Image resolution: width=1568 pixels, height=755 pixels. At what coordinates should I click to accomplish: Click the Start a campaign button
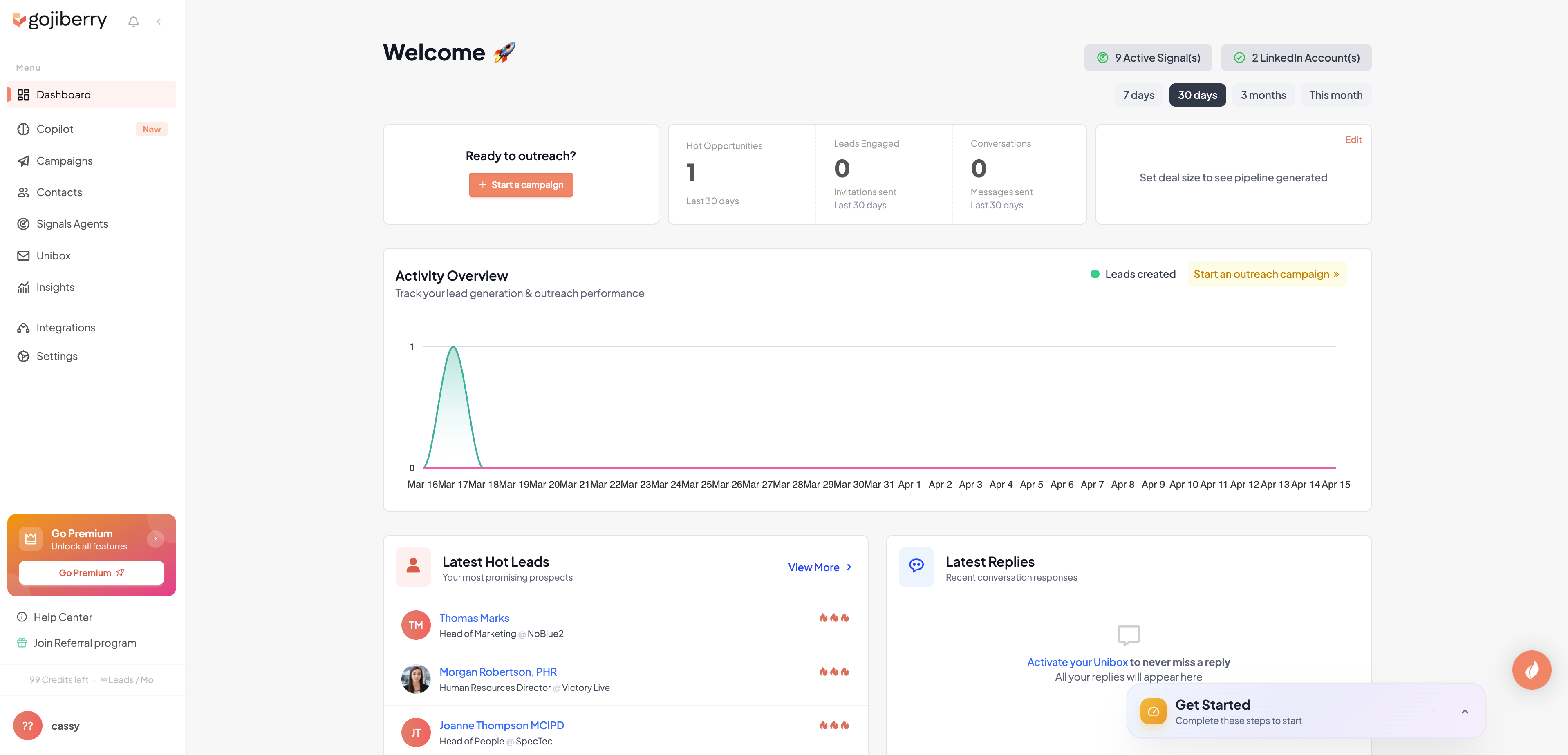(x=521, y=184)
